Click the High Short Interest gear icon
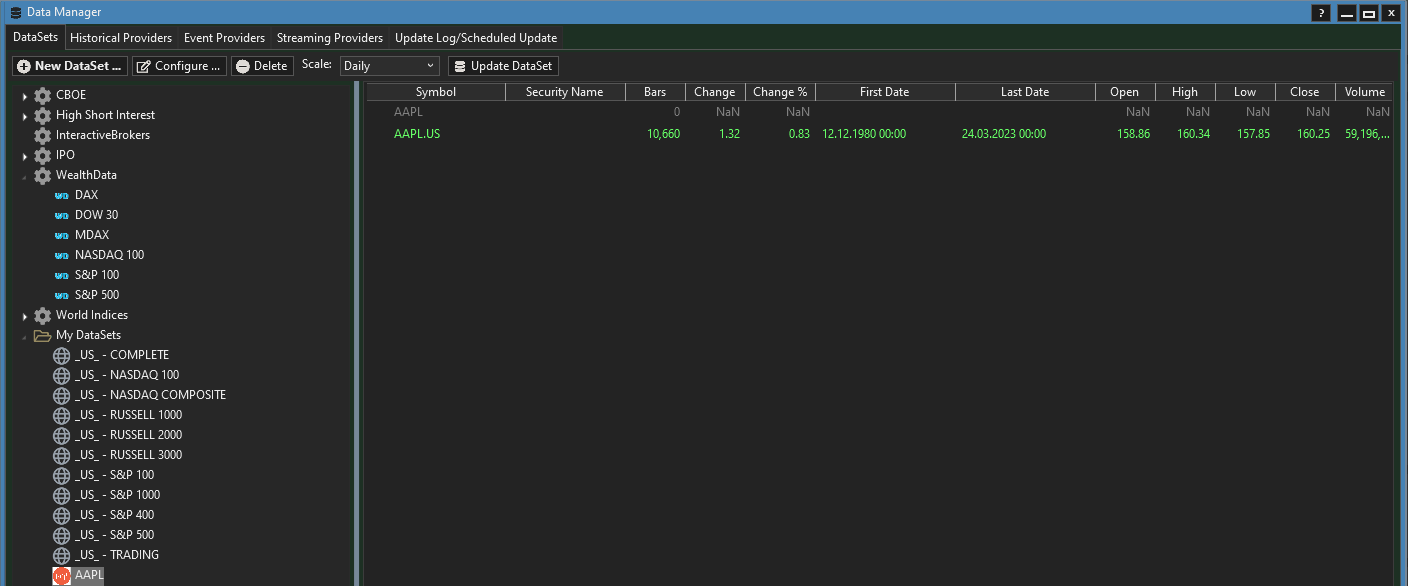This screenshot has width=1408, height=586. [x=42, y=115]
